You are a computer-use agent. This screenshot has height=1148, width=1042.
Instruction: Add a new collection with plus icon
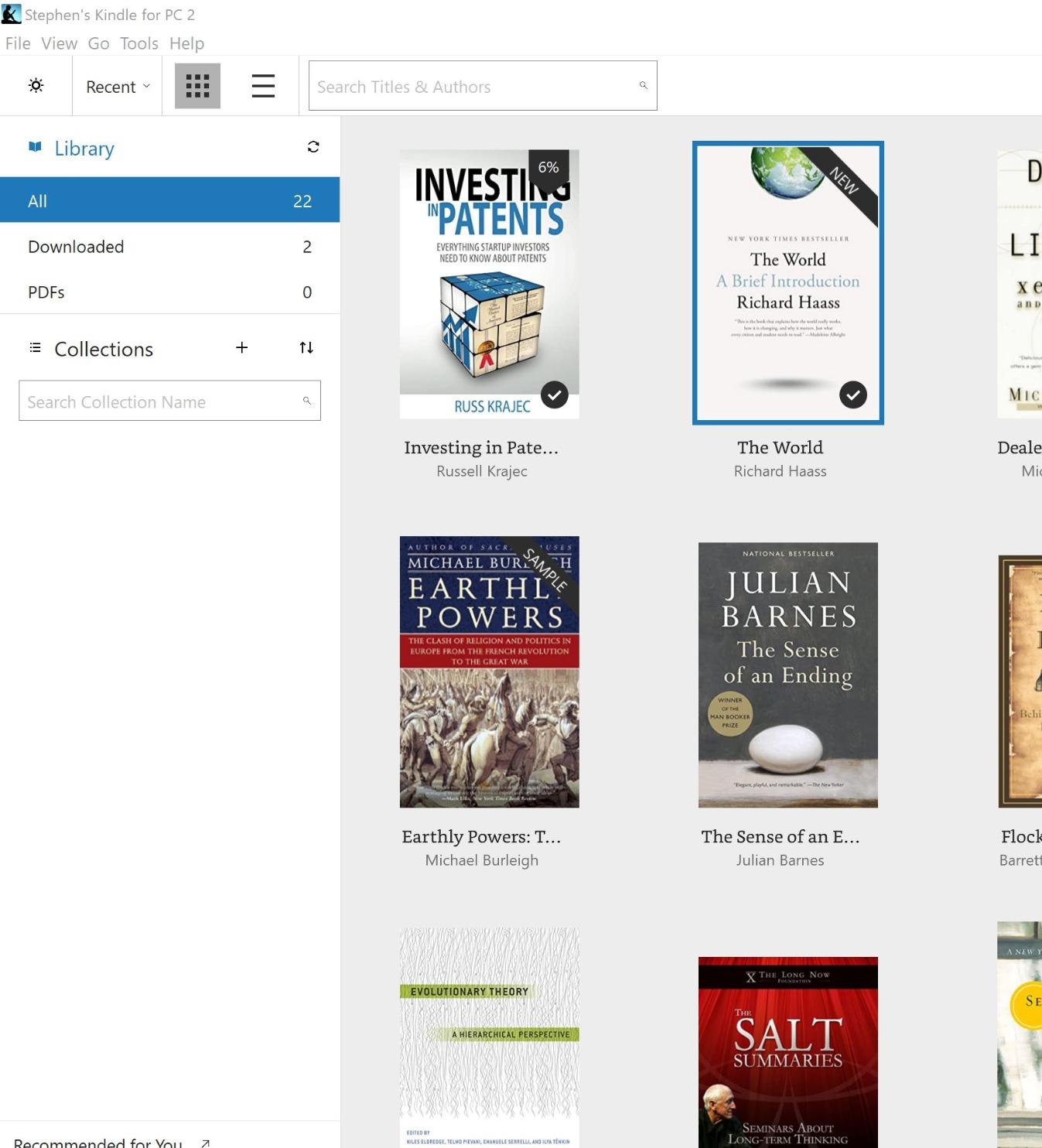(x=241, y=348)
